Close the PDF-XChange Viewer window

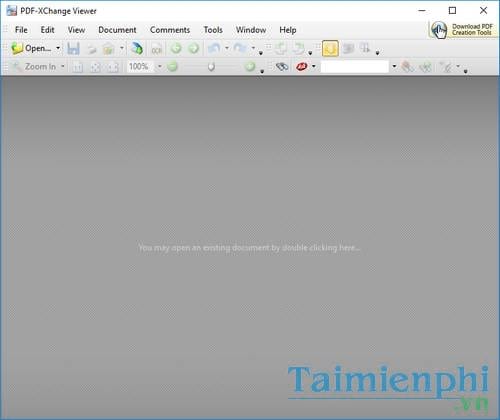pos(483,11)
